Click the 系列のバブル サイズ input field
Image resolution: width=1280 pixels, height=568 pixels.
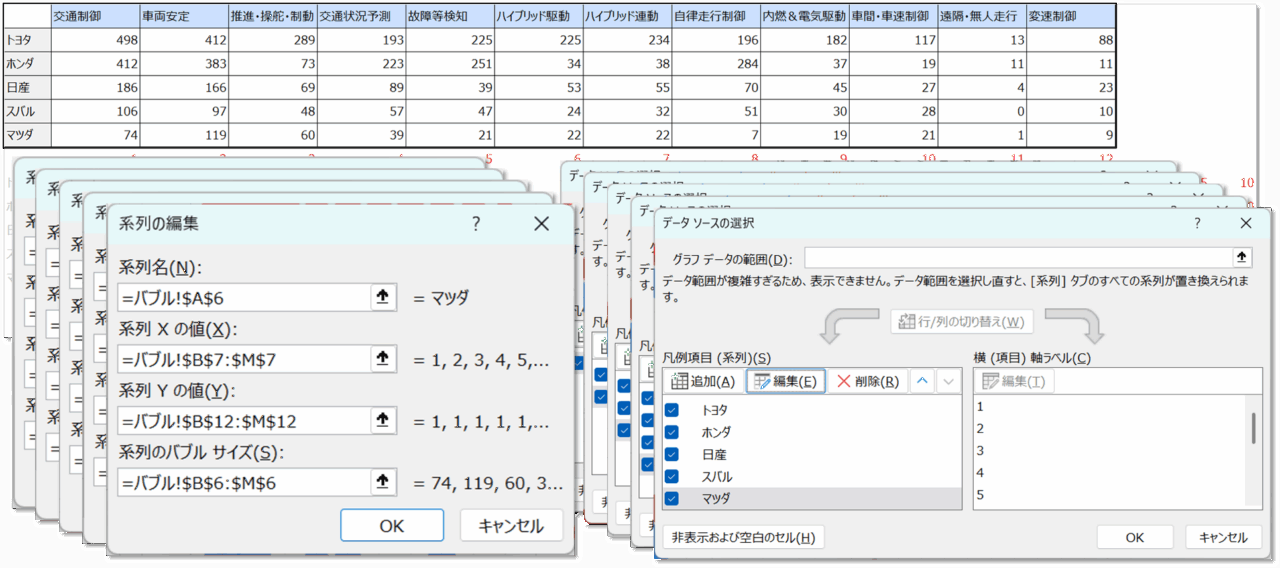pyautogui.click(x=245, y=482)
